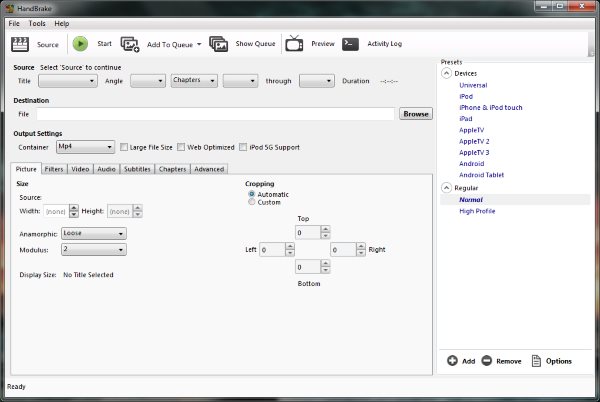Select the AppleTV 2 preset

point(474,141)
